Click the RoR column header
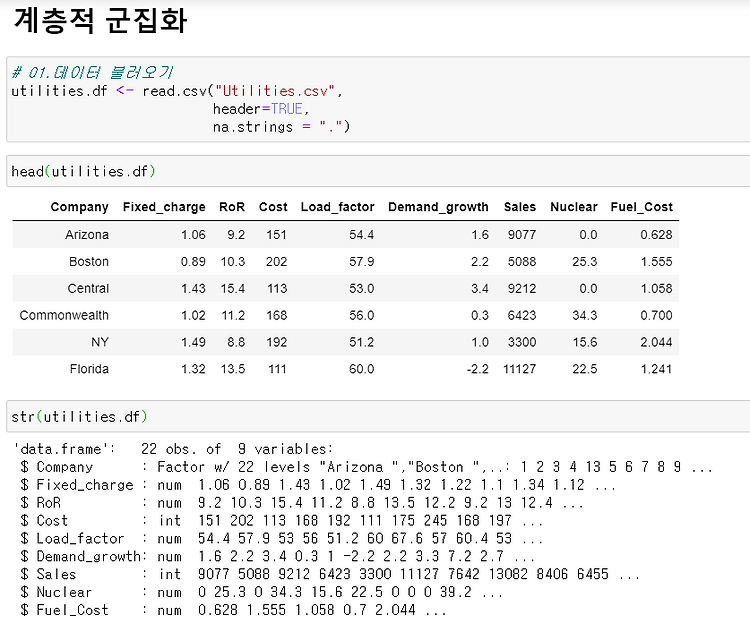Screen dimensions: 750x632 pos(232,207)
